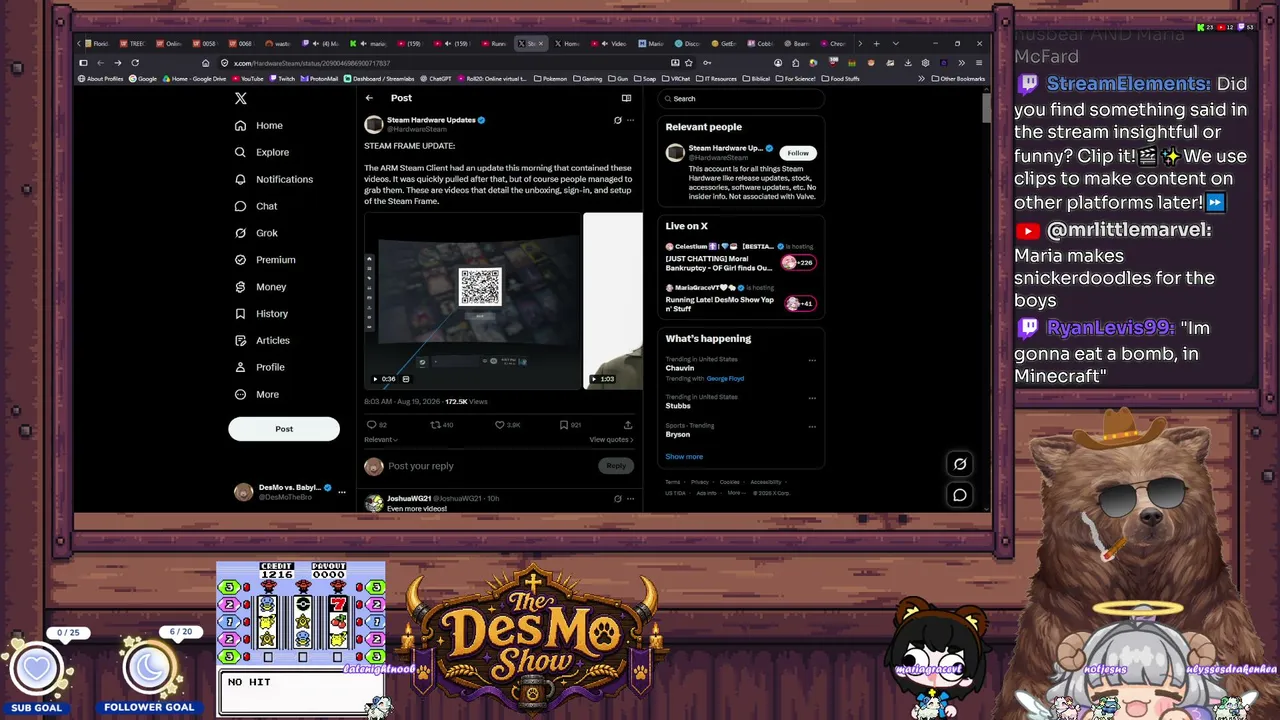
Task: Click Grok icon on JoshuaWG21 reply
Action: pyautogui.click(x=617, y=498)
